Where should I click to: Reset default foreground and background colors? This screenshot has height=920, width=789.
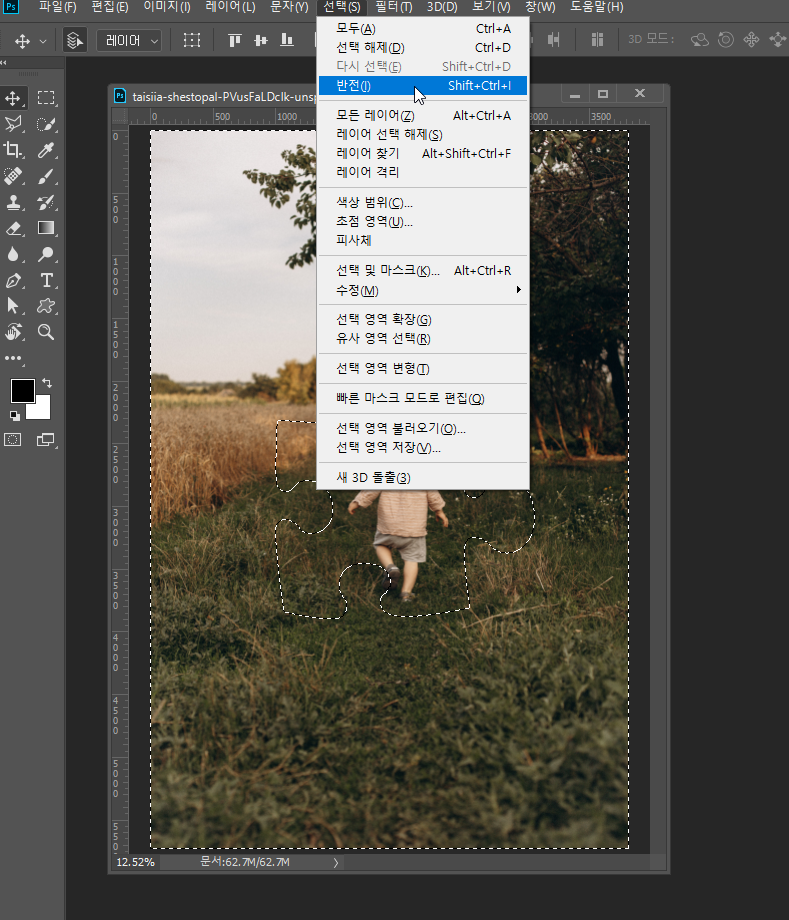click(x=15, y=415)
